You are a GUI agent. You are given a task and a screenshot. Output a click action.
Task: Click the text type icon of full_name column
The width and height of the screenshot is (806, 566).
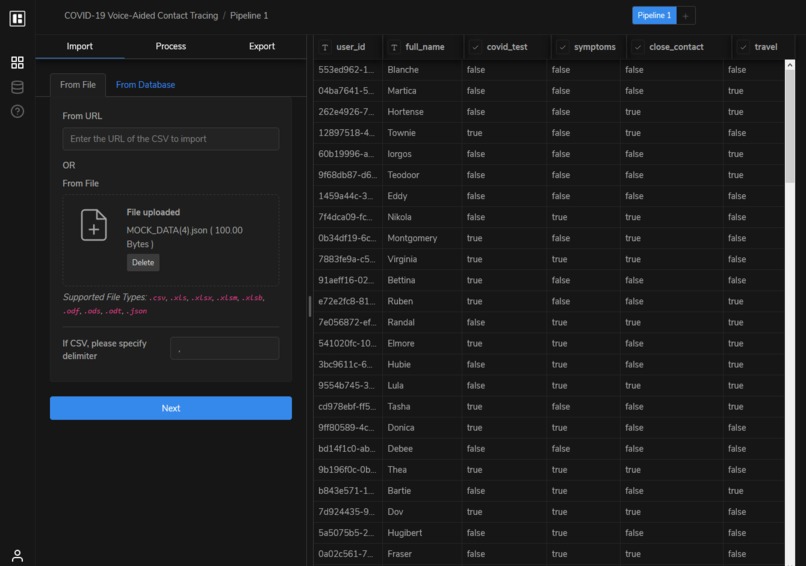394,47
